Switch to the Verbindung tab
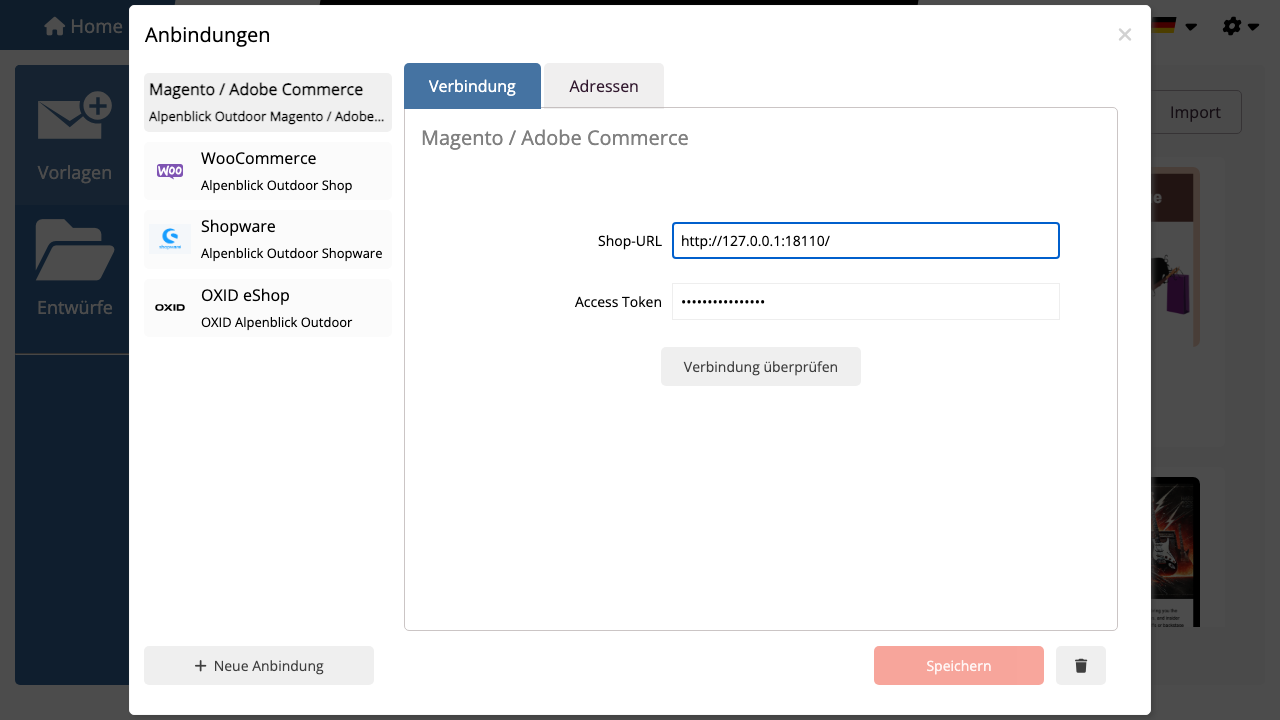Image resolution: width=1280 pixels, height=720 pixels. [x=472, y=86]
